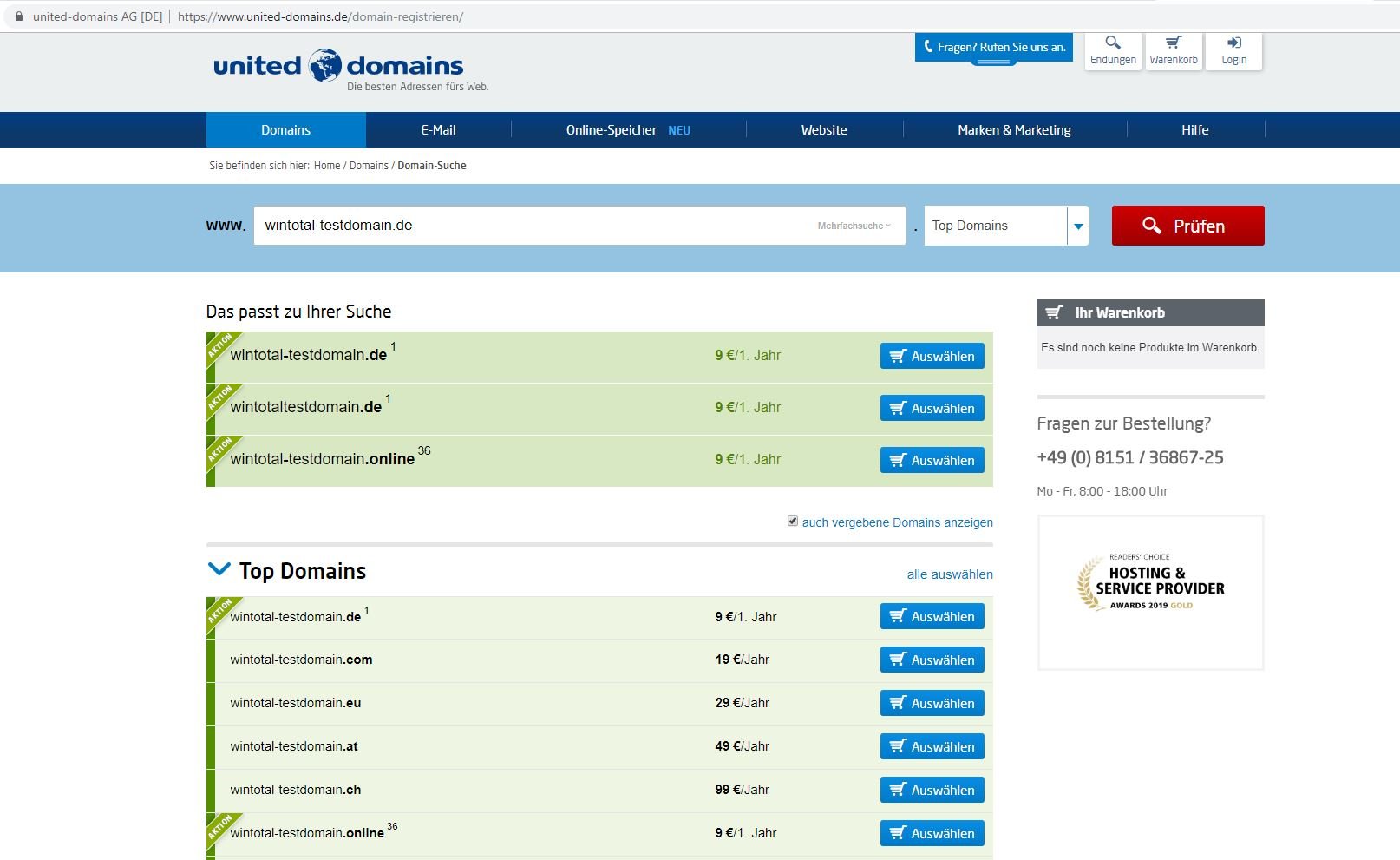Select wintotal-testdomain.ch via Auswählen
The width and height of the screenshot is (1400, 860).
(932, 790)
